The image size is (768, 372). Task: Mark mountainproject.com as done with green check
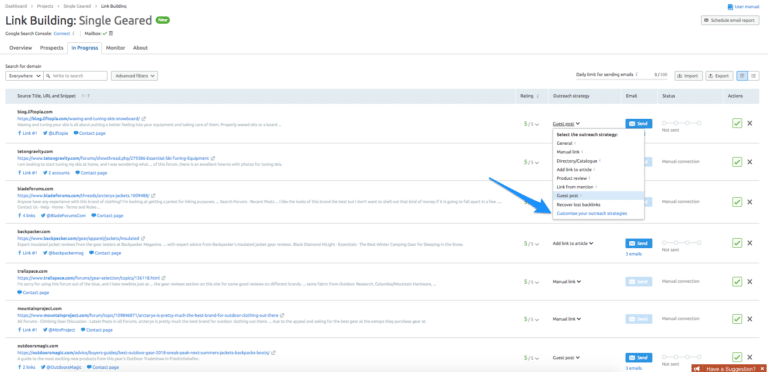tap(737, 319)
